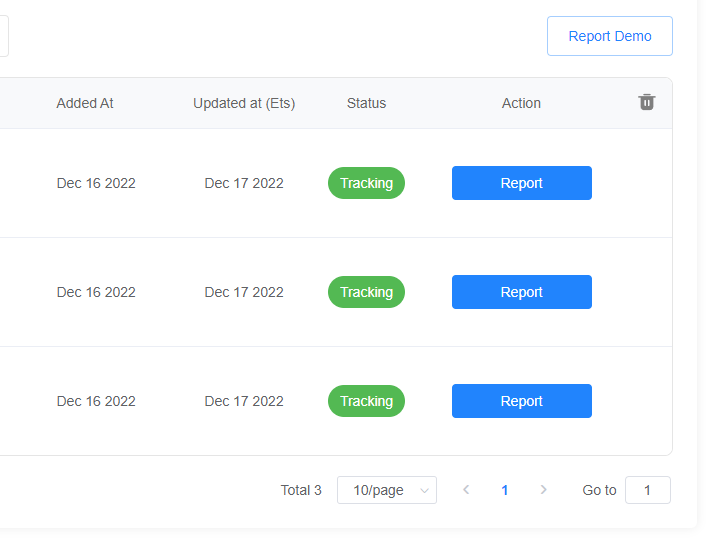Image resolution: width=715 pixels, height=538 pixels.
Task: Click the Status column header
Action: pos(366,103)
